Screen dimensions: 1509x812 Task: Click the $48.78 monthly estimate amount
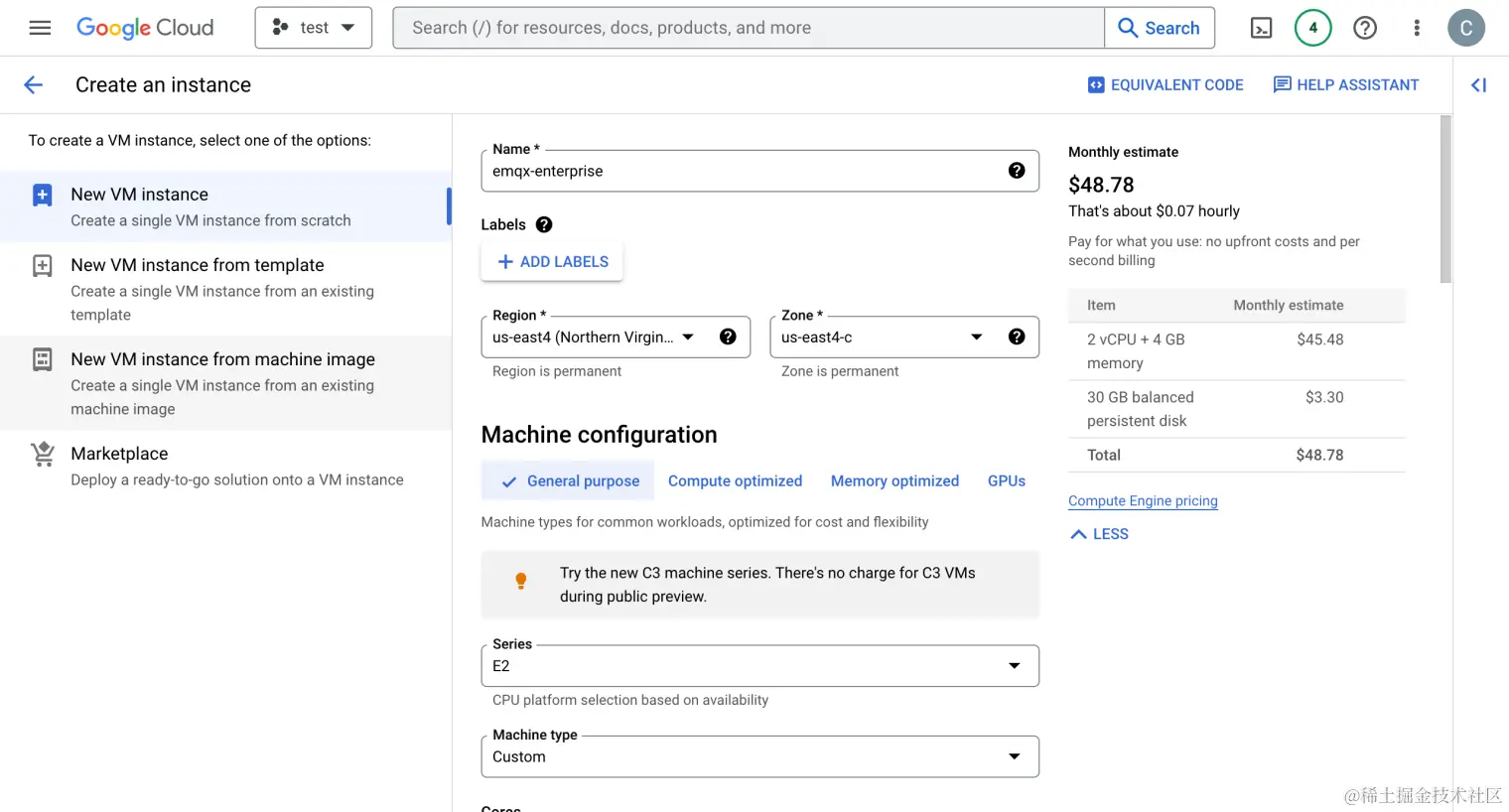1101,185
